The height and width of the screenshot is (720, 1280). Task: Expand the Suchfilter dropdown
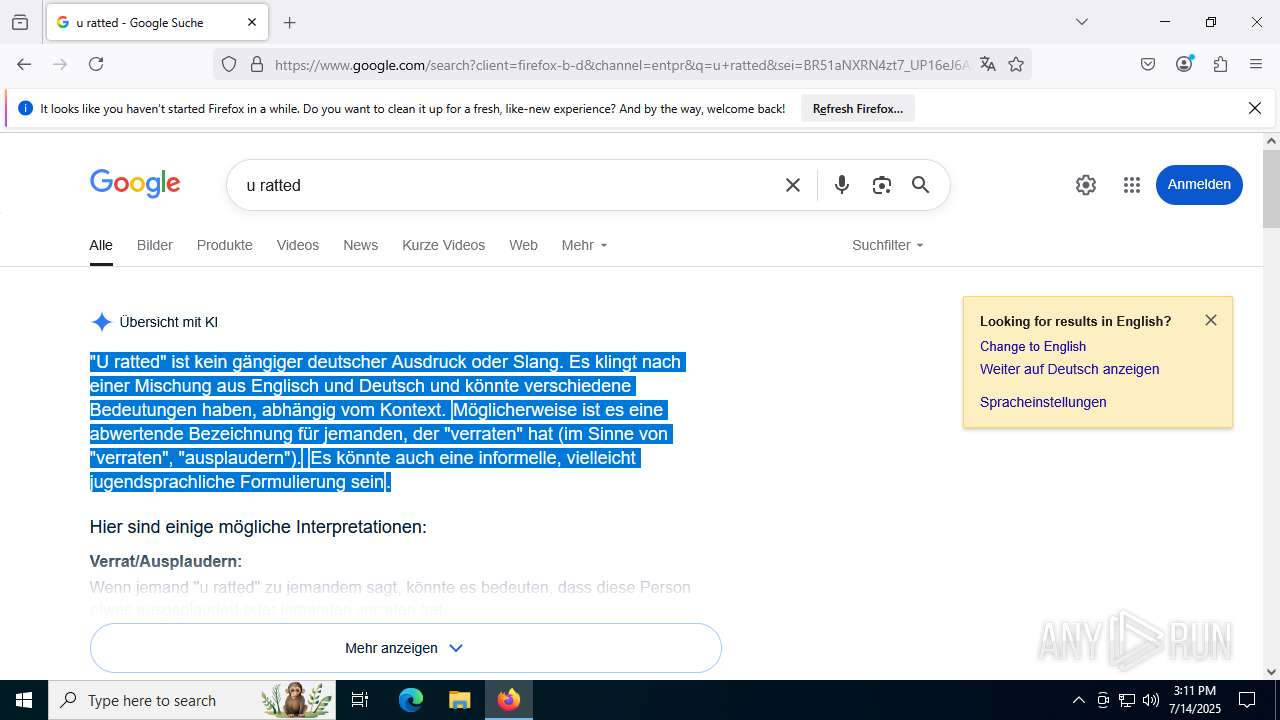click(888, 245)
